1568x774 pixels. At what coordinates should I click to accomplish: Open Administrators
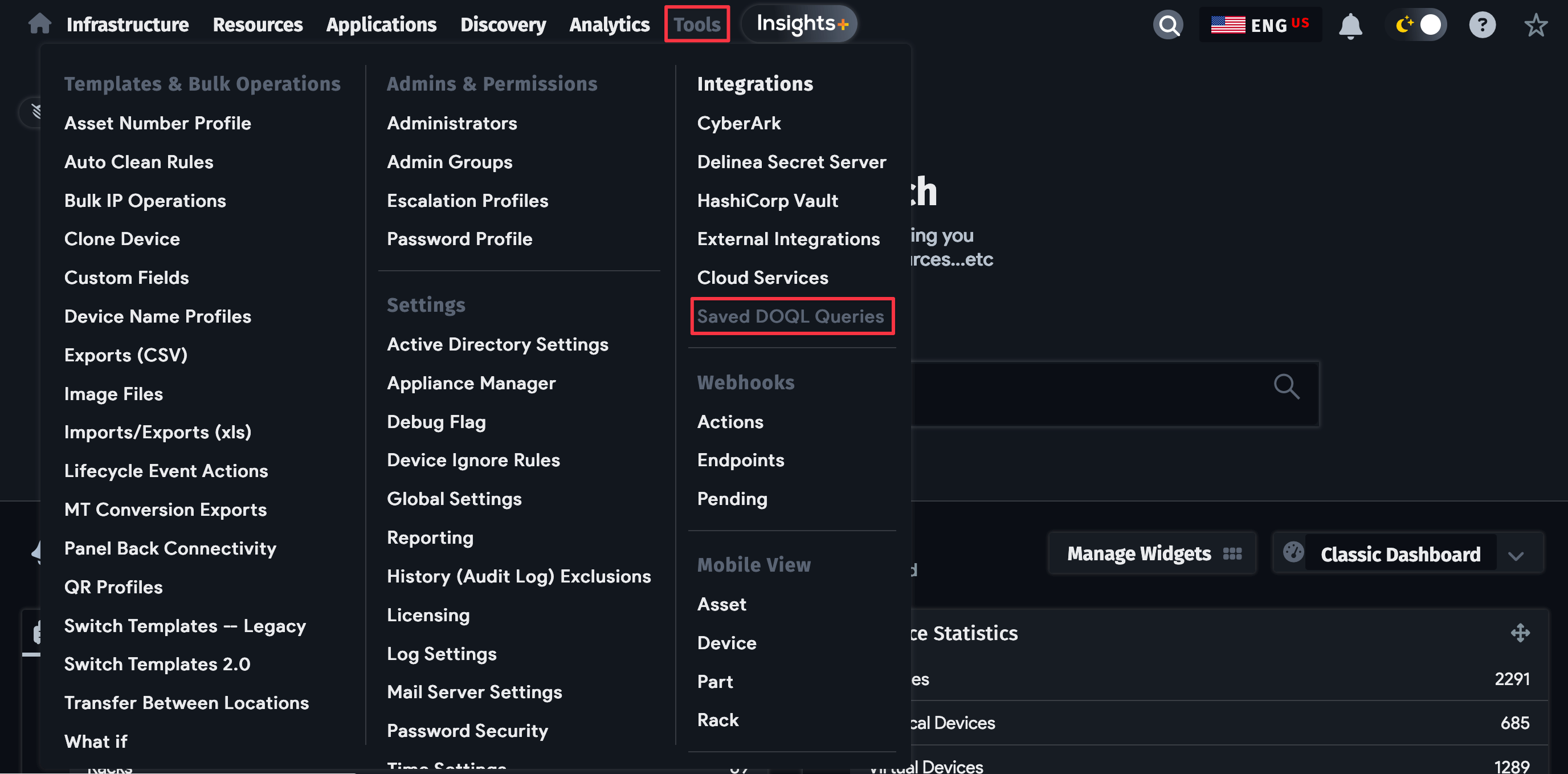(x=452, y=123)
